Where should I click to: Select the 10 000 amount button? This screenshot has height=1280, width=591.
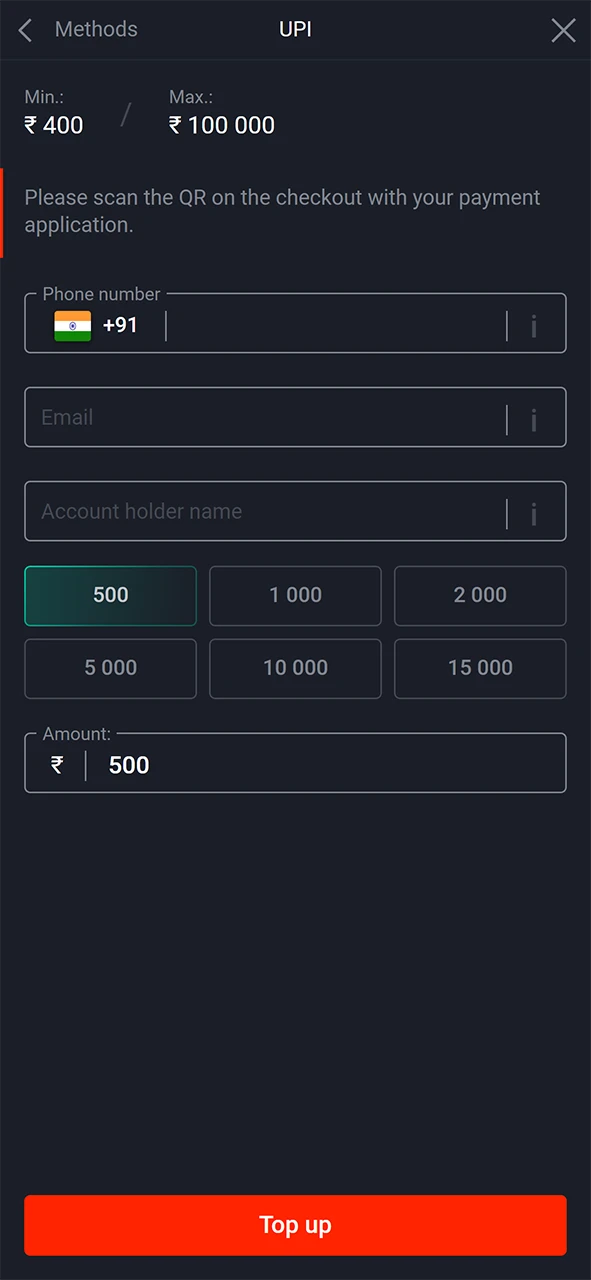pos(295,668)
